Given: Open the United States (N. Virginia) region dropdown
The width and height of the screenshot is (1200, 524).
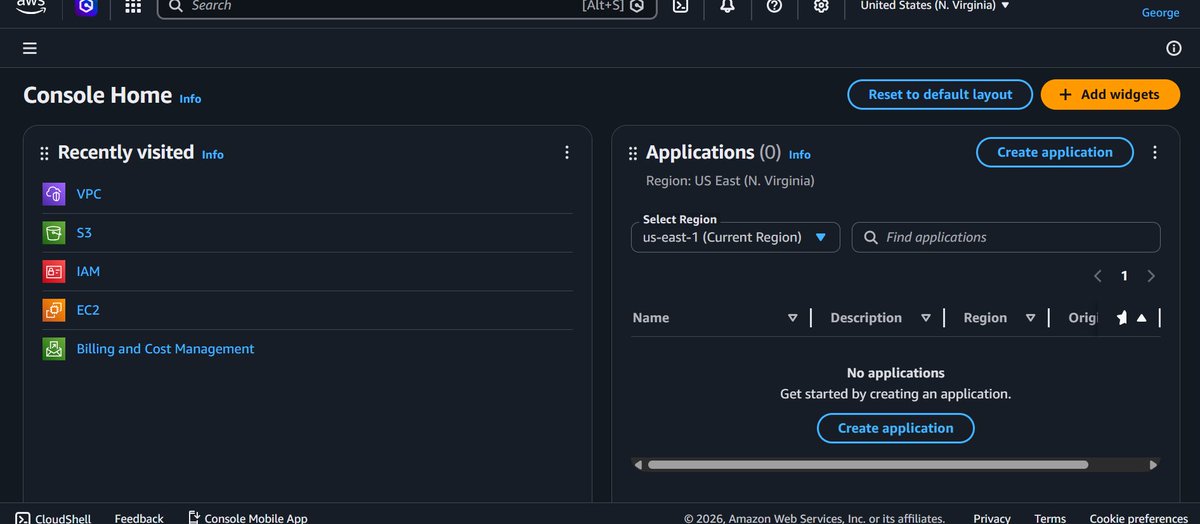Looking at the screenshot, I should (x=935, y=6).
